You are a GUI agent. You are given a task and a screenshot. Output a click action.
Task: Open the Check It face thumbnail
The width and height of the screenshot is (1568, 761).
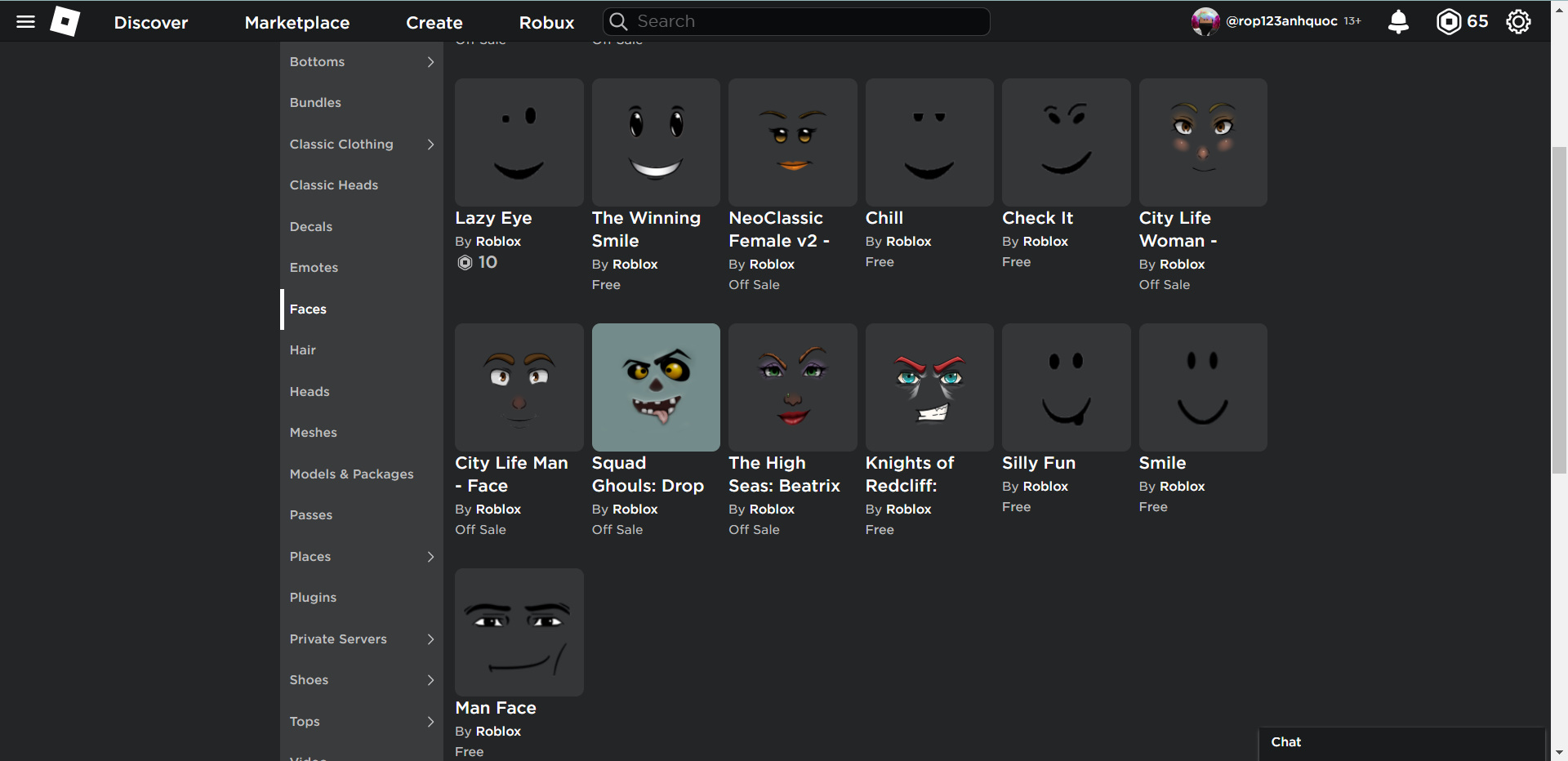pyautogui.click(x=1067, y=142)
